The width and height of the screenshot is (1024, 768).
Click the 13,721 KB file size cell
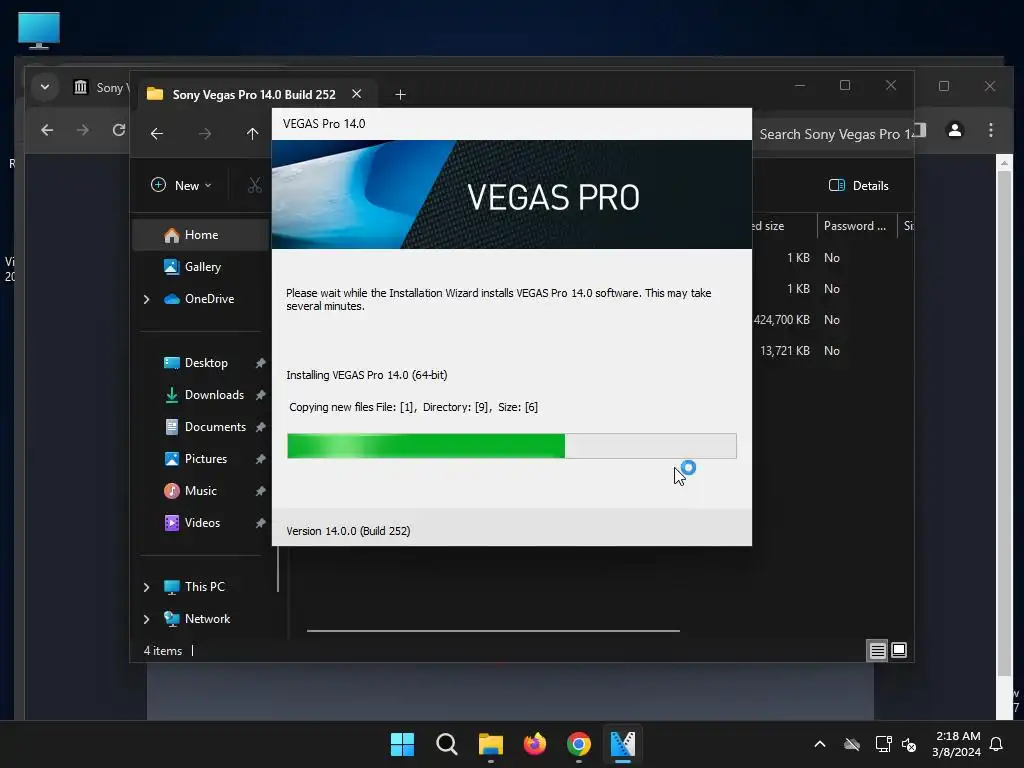pos(784,351)
